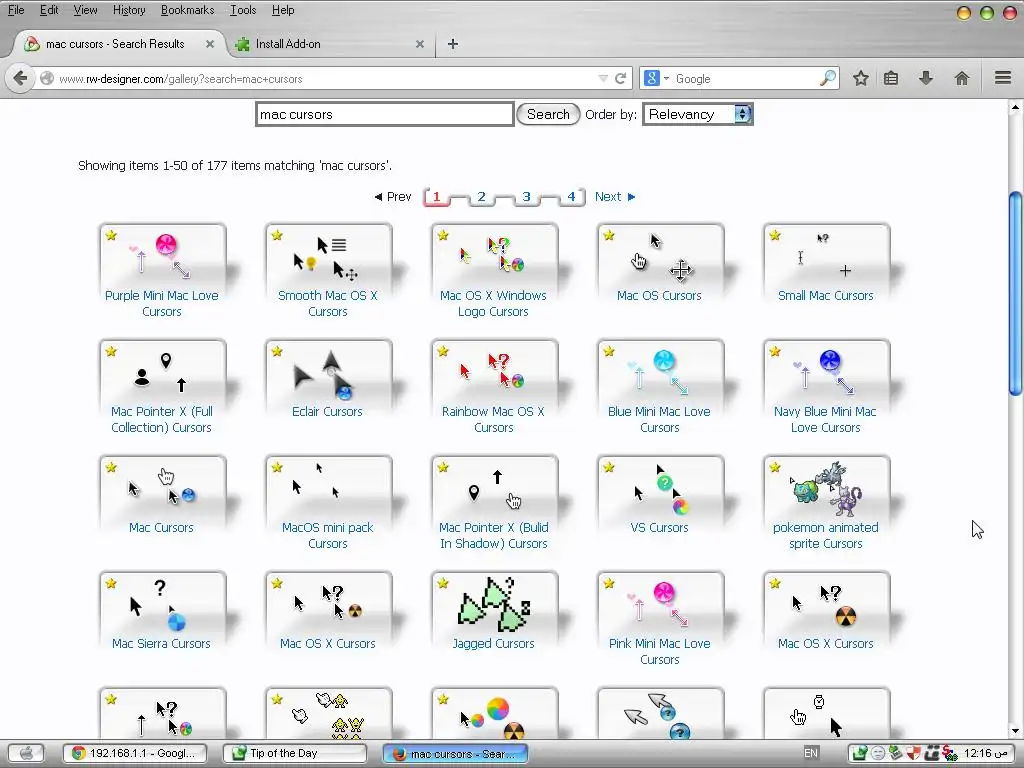Screen dimensions: 1024x768
Task: Open the downloads arrow icon
Action: (925, 78)
